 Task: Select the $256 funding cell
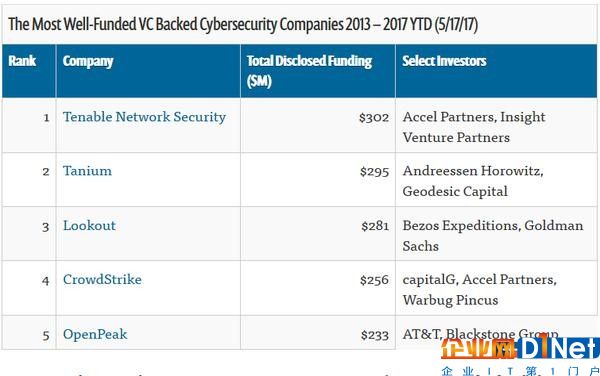click(x=318, y=288)
